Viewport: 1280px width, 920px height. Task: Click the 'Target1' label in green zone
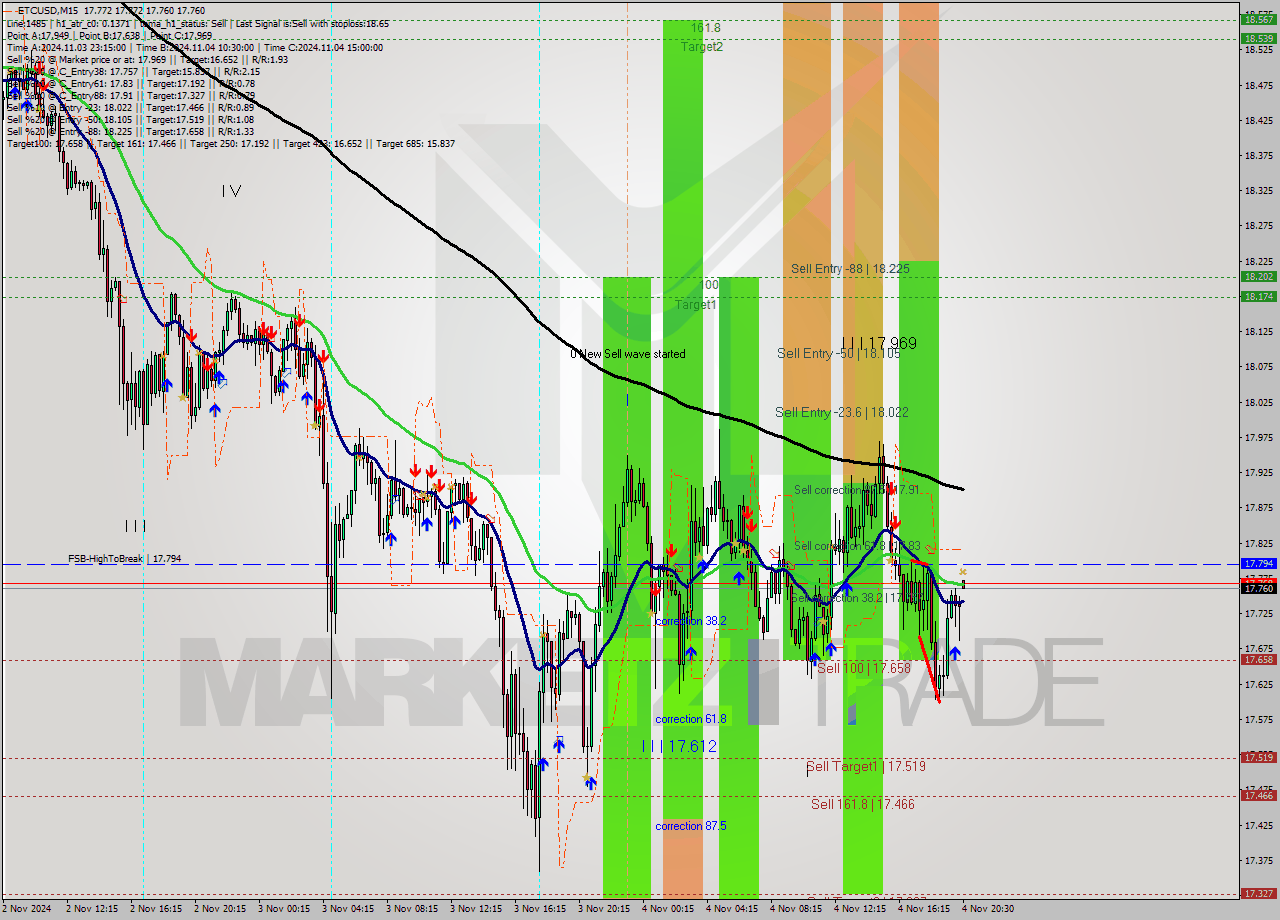[x=696, y=304]
